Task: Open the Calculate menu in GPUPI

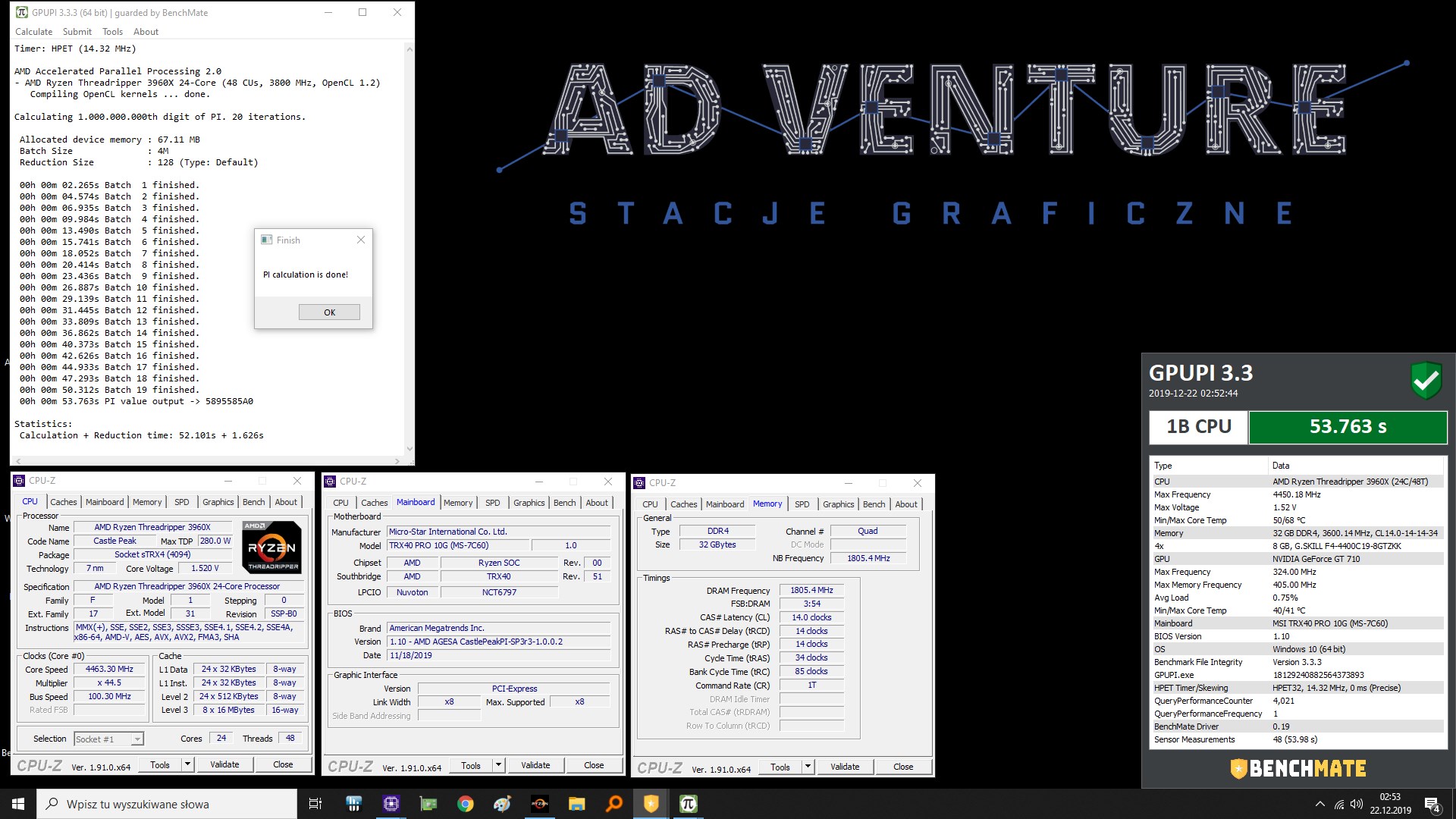Action: coord(34,32)
